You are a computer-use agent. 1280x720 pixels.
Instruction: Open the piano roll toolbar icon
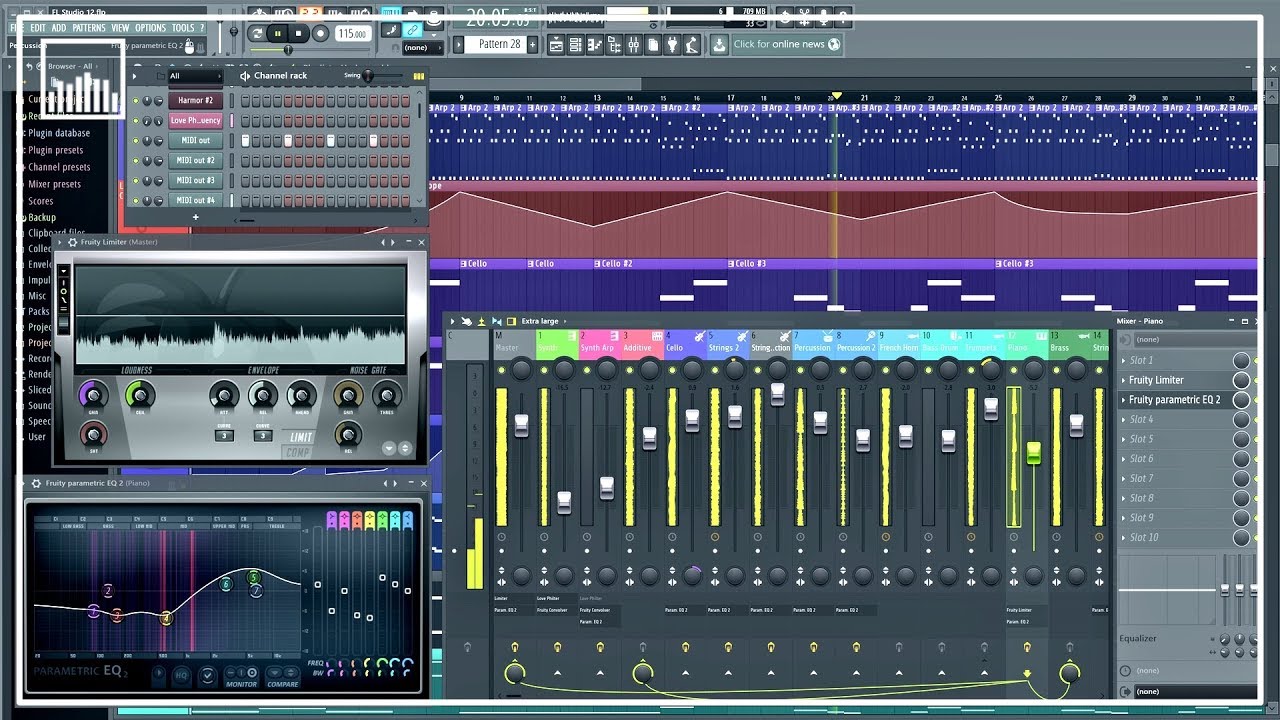[x=594, y=45]
